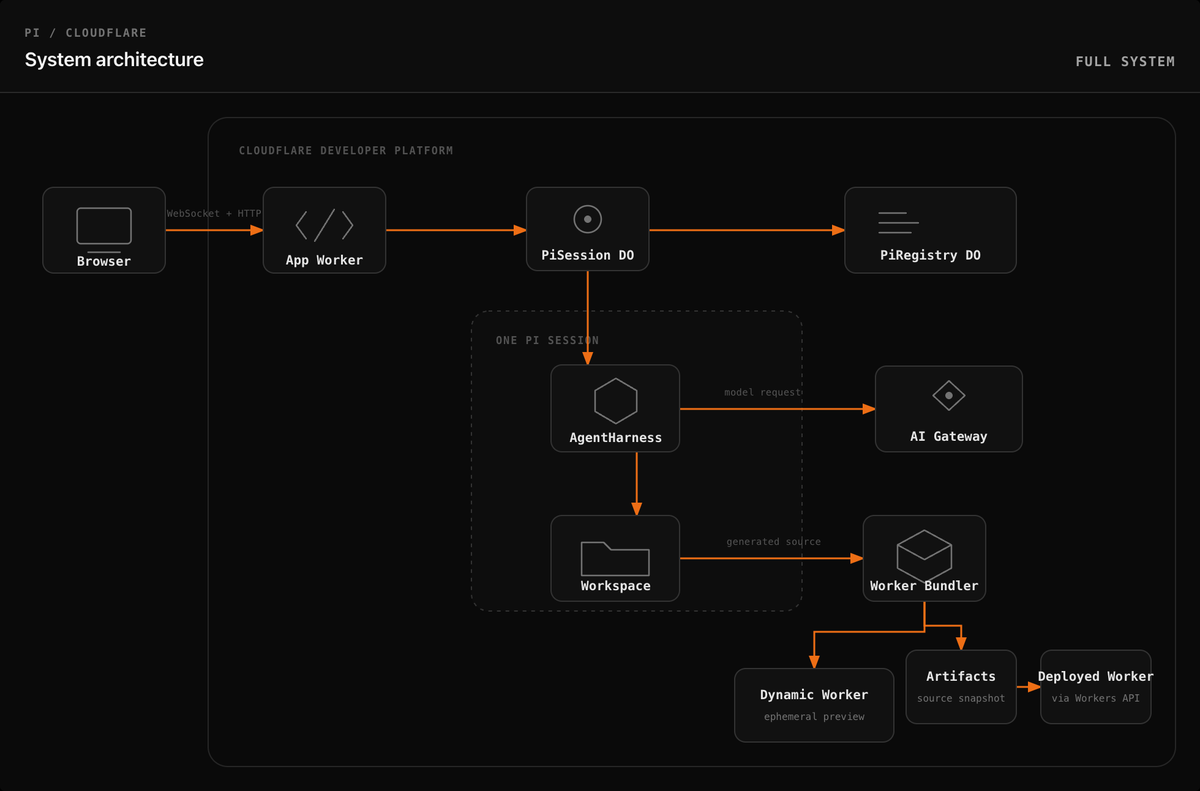Click the 'generated source' arrow label
The image size is (1200, 791).
[773, 542]
